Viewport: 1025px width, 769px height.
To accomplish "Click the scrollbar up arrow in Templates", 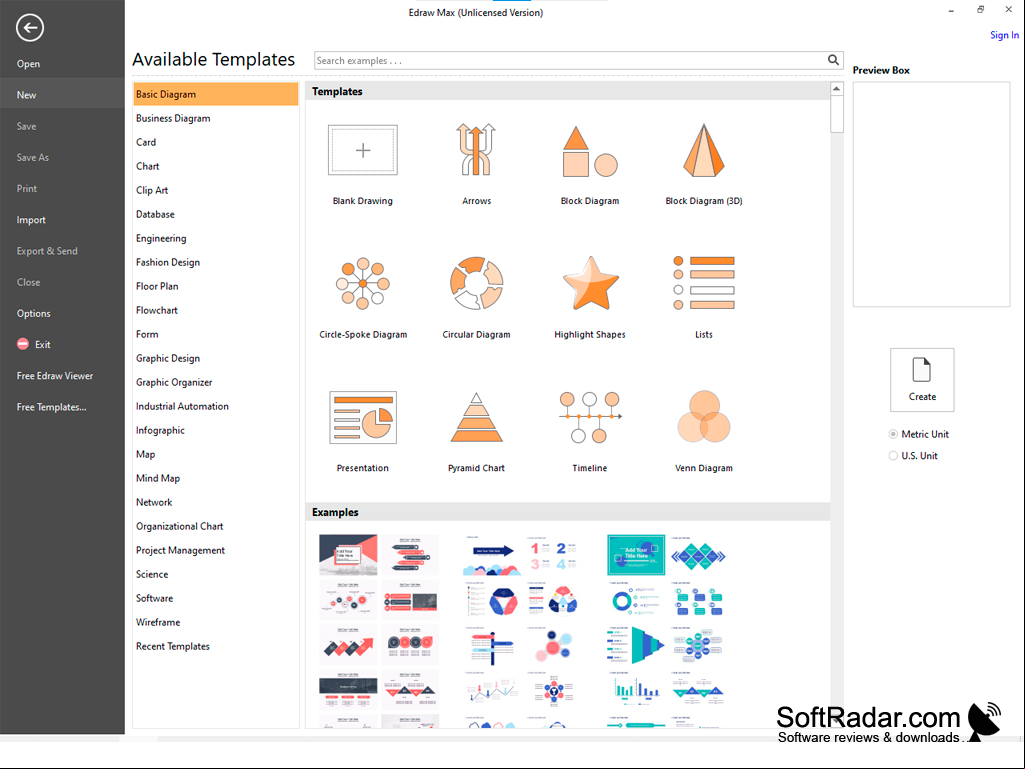I will point(837,89).
